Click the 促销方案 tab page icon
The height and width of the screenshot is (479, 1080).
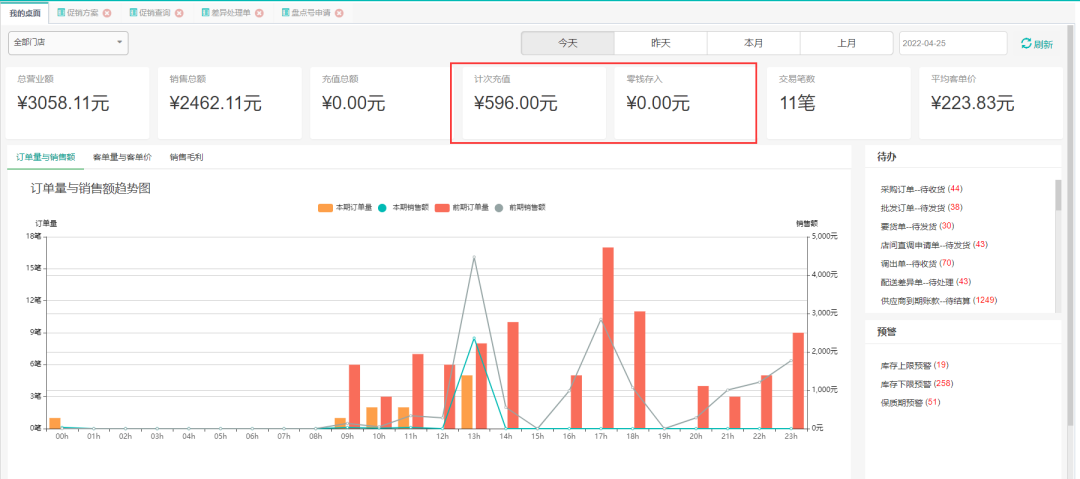61,13
